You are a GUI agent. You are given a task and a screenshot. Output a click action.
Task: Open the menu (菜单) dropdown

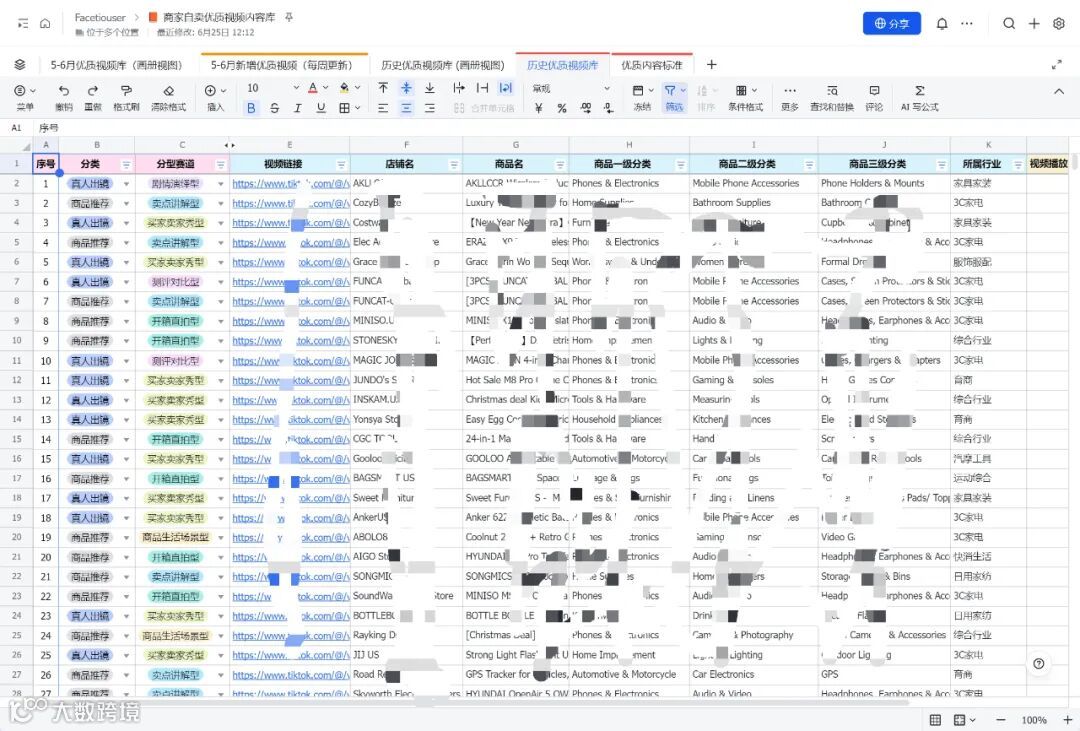coord(25,97)
